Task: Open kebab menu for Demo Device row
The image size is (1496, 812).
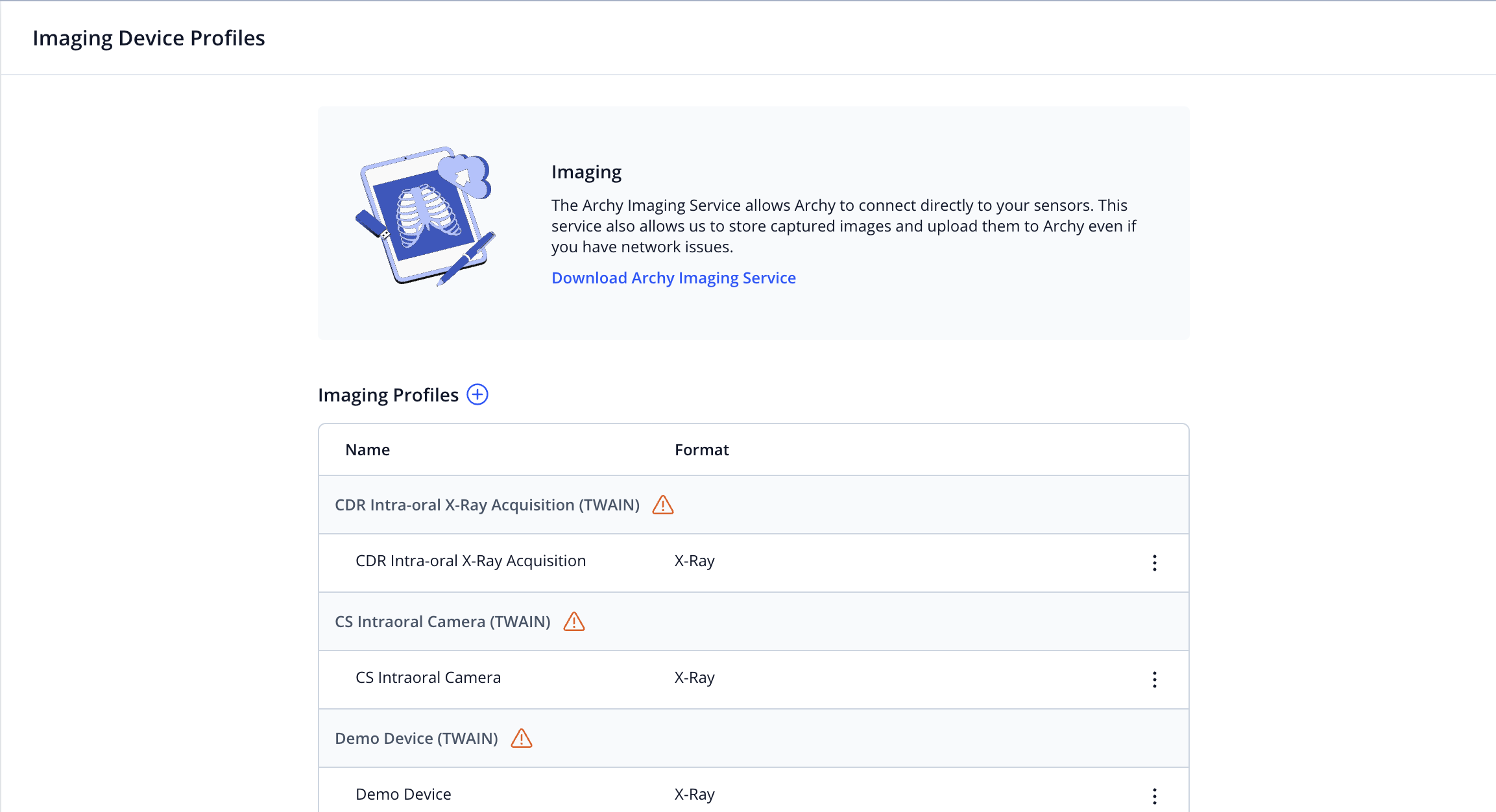Action: point(1154,796)
